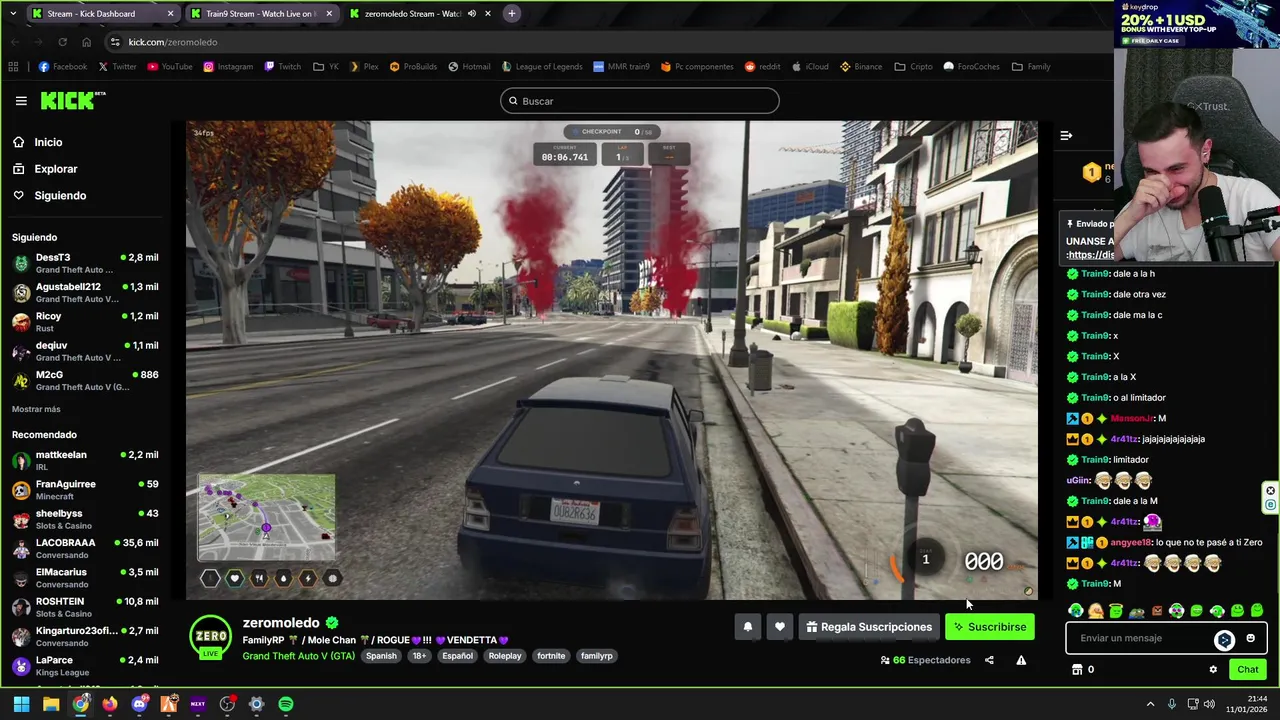Open the Twitch bookmark
The image size is (1280, 720).
282,67
